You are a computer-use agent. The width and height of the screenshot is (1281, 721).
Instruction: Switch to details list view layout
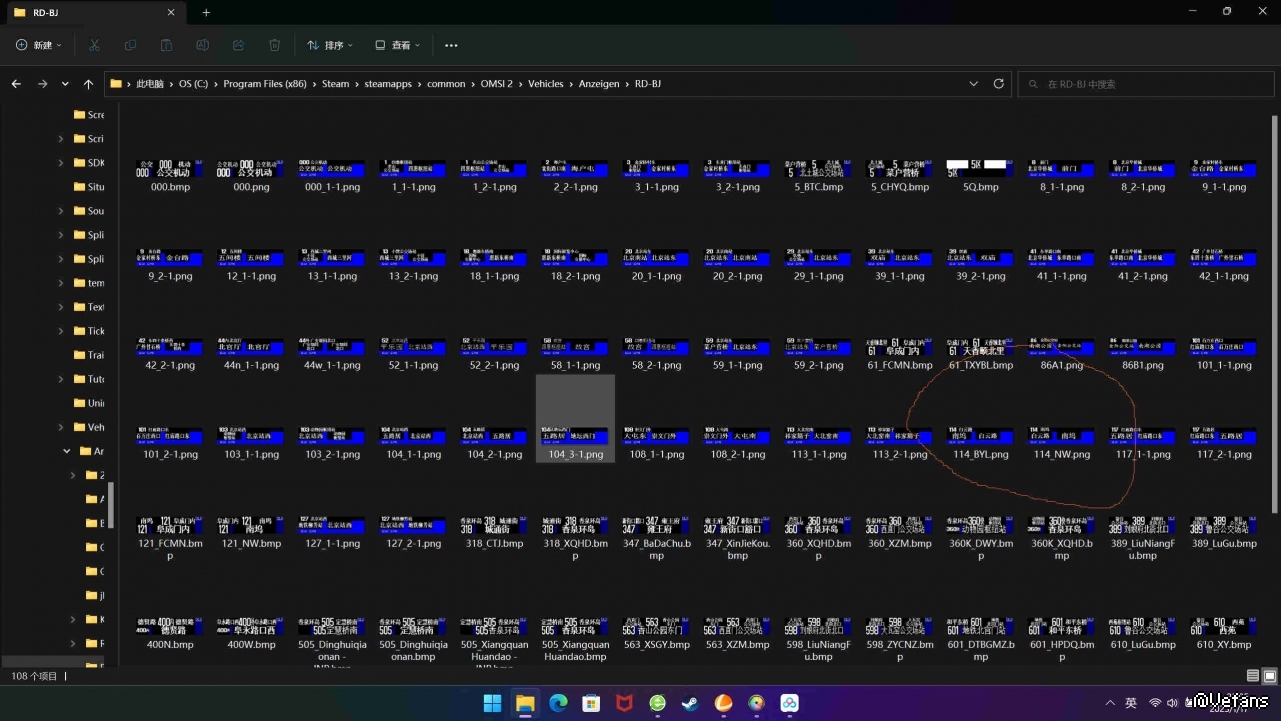click(1252, 676)
